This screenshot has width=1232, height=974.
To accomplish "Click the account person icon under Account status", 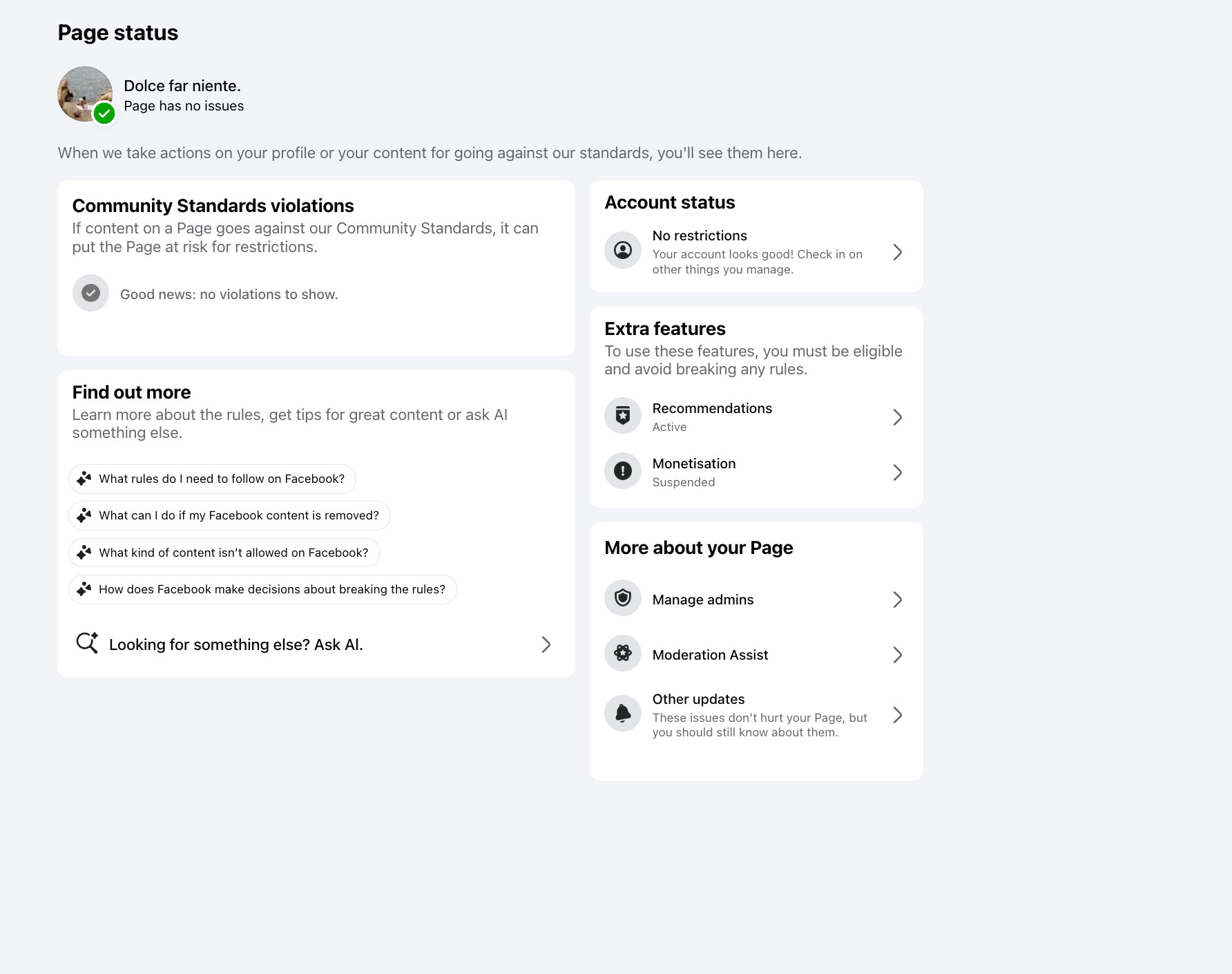I will pos(622,250).
